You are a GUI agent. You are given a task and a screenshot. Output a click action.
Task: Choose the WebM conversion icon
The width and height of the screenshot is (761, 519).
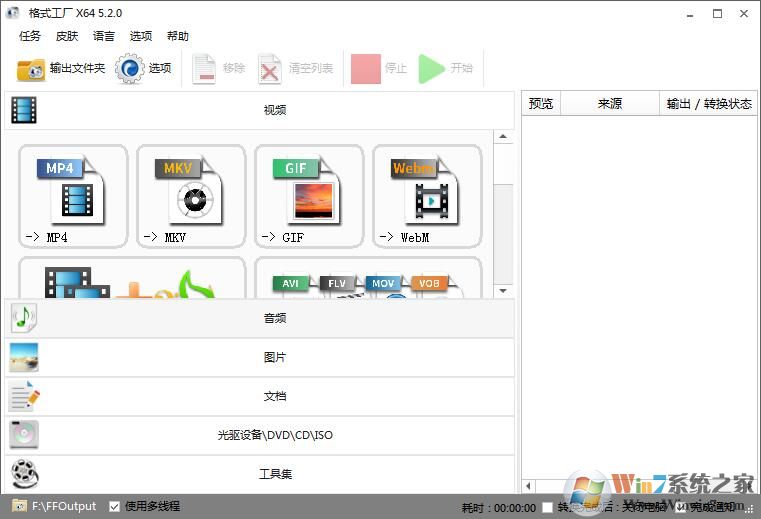point(427,195)
